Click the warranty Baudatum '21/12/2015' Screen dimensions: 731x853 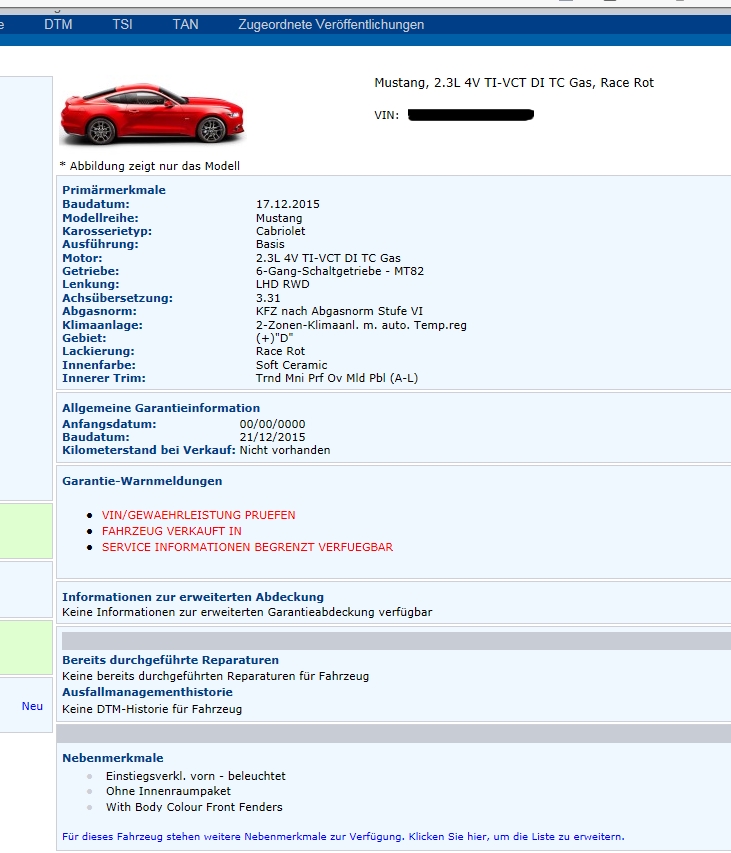(272, 437)
